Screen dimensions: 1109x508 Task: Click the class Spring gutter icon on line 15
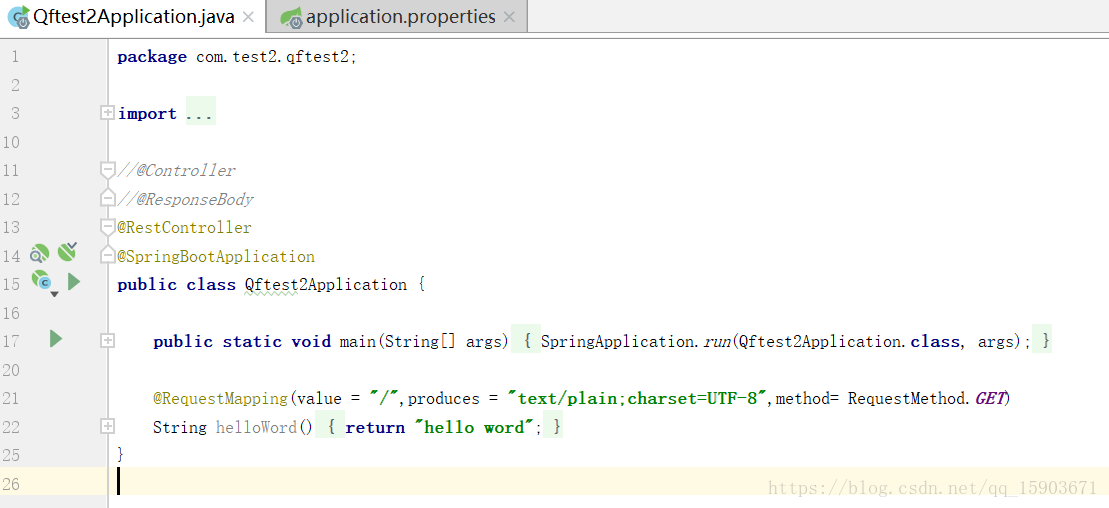43,282
